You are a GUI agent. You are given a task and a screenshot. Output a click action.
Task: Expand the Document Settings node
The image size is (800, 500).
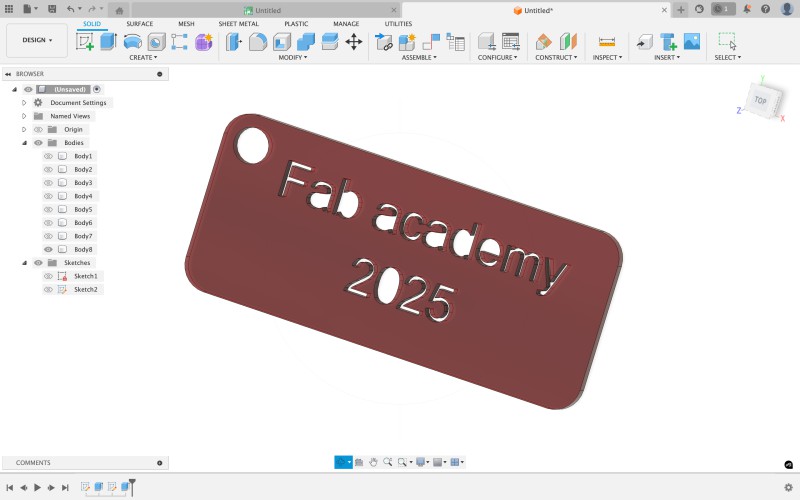coord(24,103)
